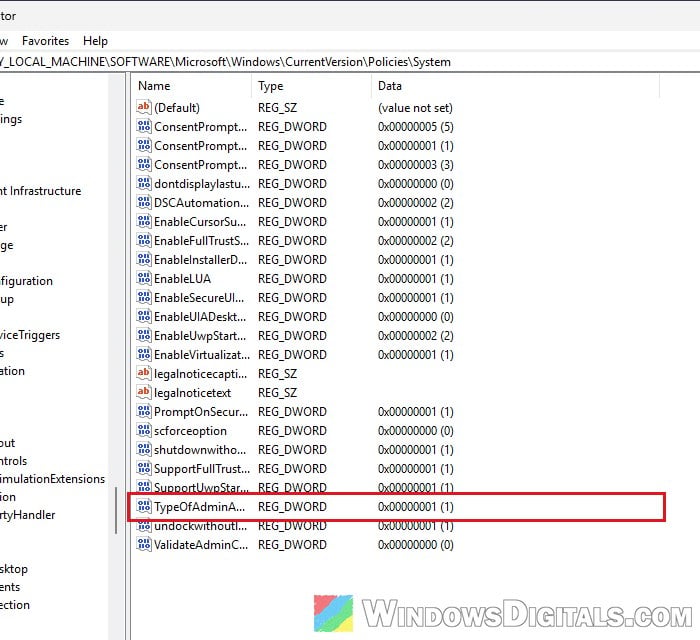The height and width of the screenshot is (640, 700).
Task: Click the DWORD icon beside EnableVirtualizat...
Action: tap(144, 354)
